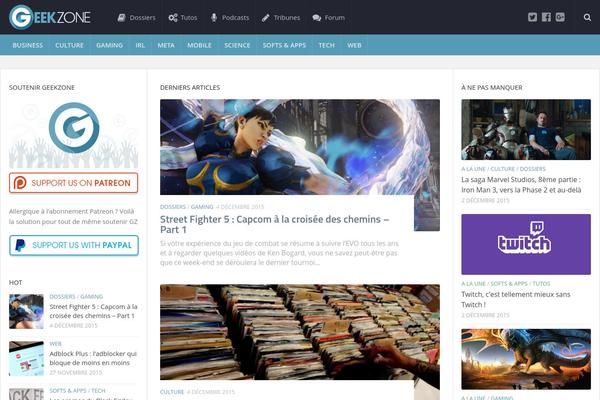Select the IRL category

[140, 45]
